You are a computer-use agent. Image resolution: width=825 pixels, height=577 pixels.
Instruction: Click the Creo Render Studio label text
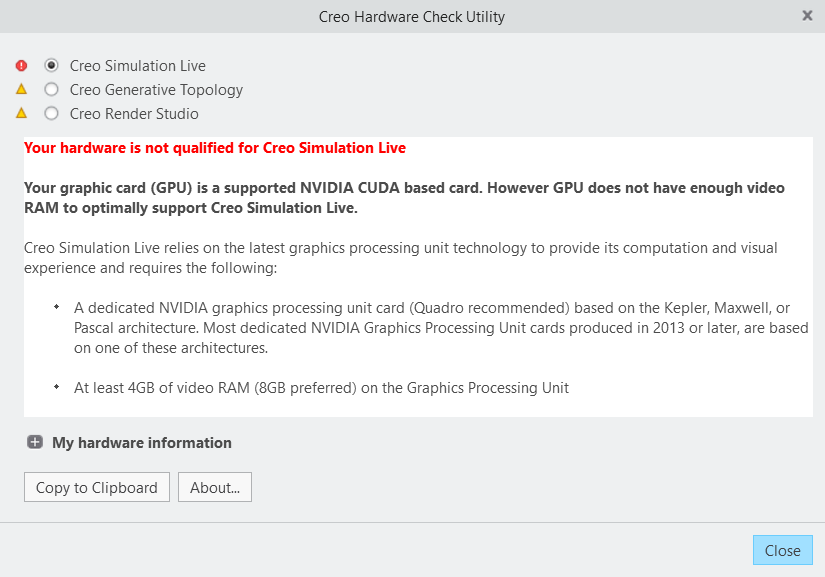coord(134,114)
